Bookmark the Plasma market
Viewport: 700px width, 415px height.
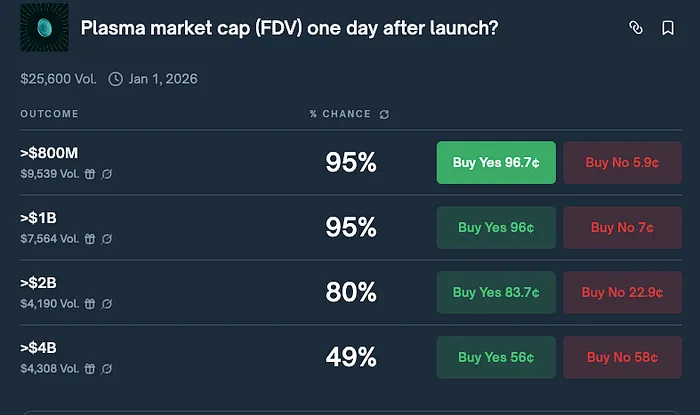click(668, 28)
